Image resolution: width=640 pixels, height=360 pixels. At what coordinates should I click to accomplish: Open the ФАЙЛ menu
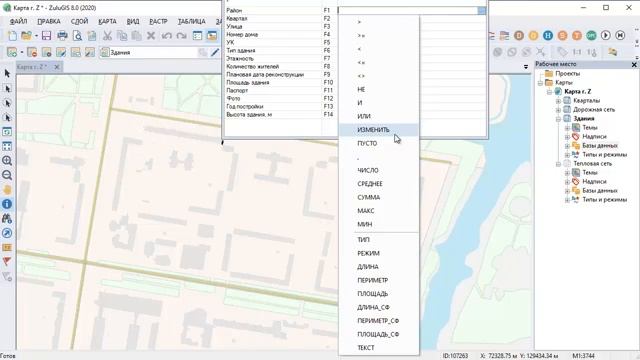point(18,21)
